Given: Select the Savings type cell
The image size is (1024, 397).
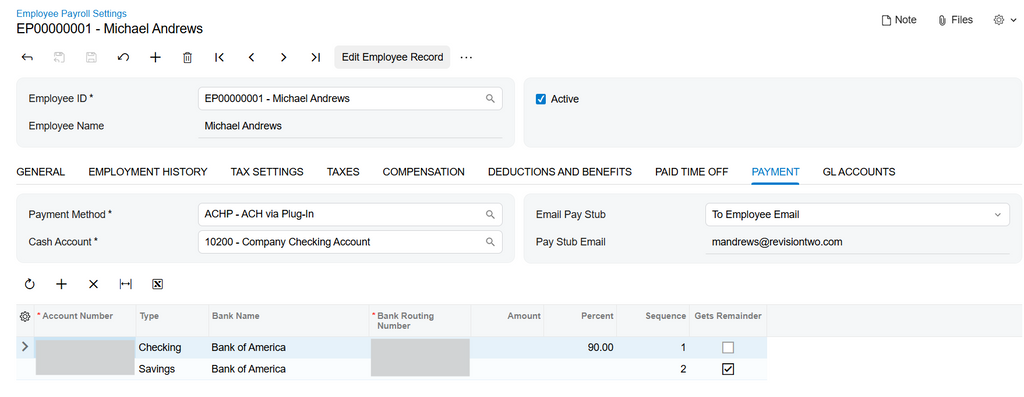Looking at the screenshot, I should click(x=172, y=369).
